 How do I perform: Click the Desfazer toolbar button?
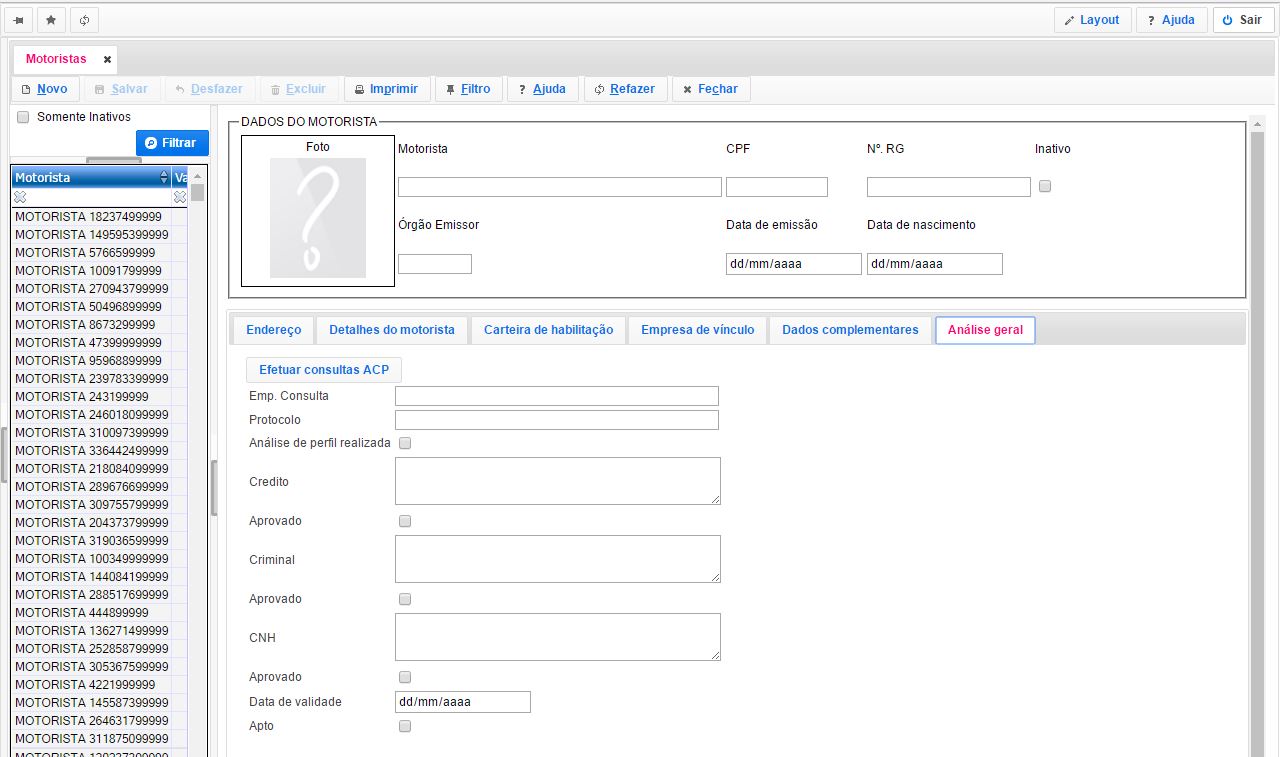click(209, 89)
